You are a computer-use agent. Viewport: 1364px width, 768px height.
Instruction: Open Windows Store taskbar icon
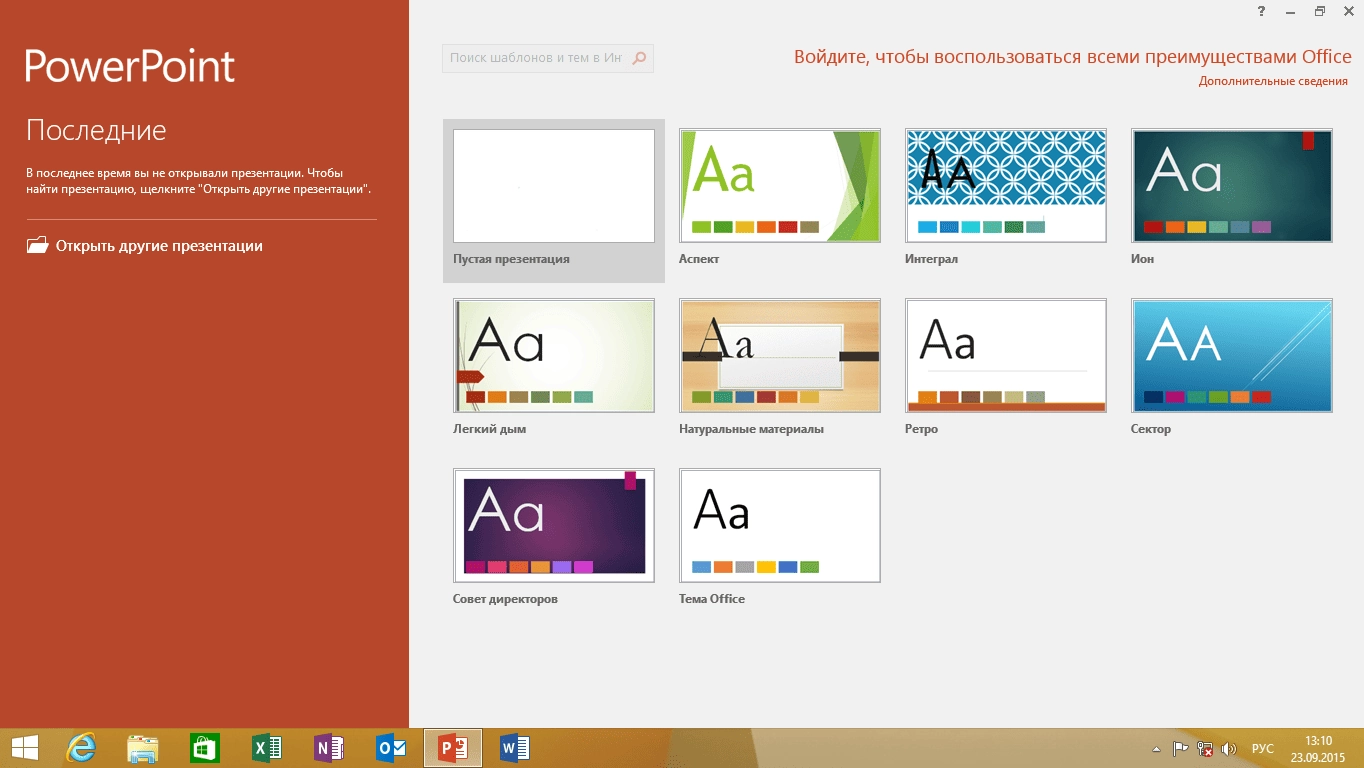point(205,748)
